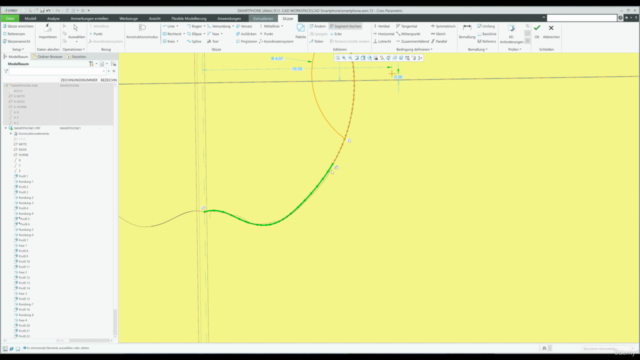The image size is (640, 360).
Task: Apply the Symmetrisch constraint
Action: pos(443,26)
